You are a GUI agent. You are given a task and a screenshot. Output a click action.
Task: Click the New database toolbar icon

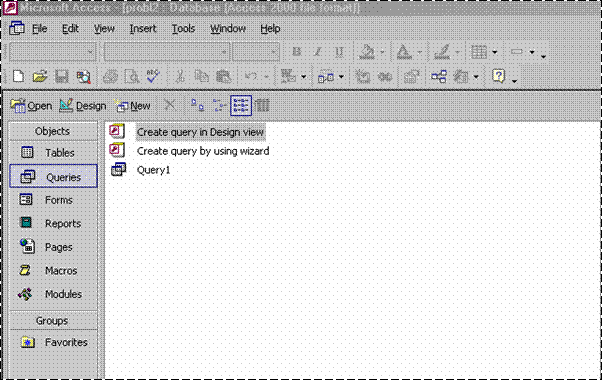click(18, 76)
